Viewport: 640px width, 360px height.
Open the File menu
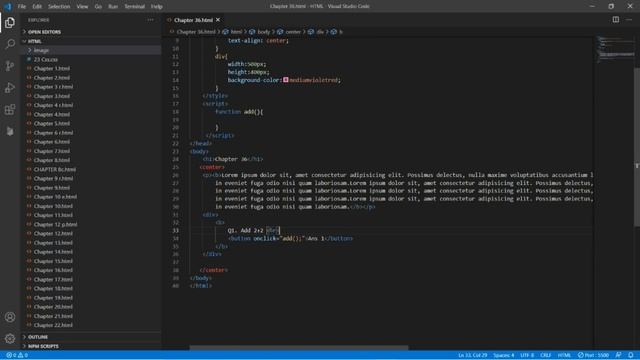pos(22,7)
